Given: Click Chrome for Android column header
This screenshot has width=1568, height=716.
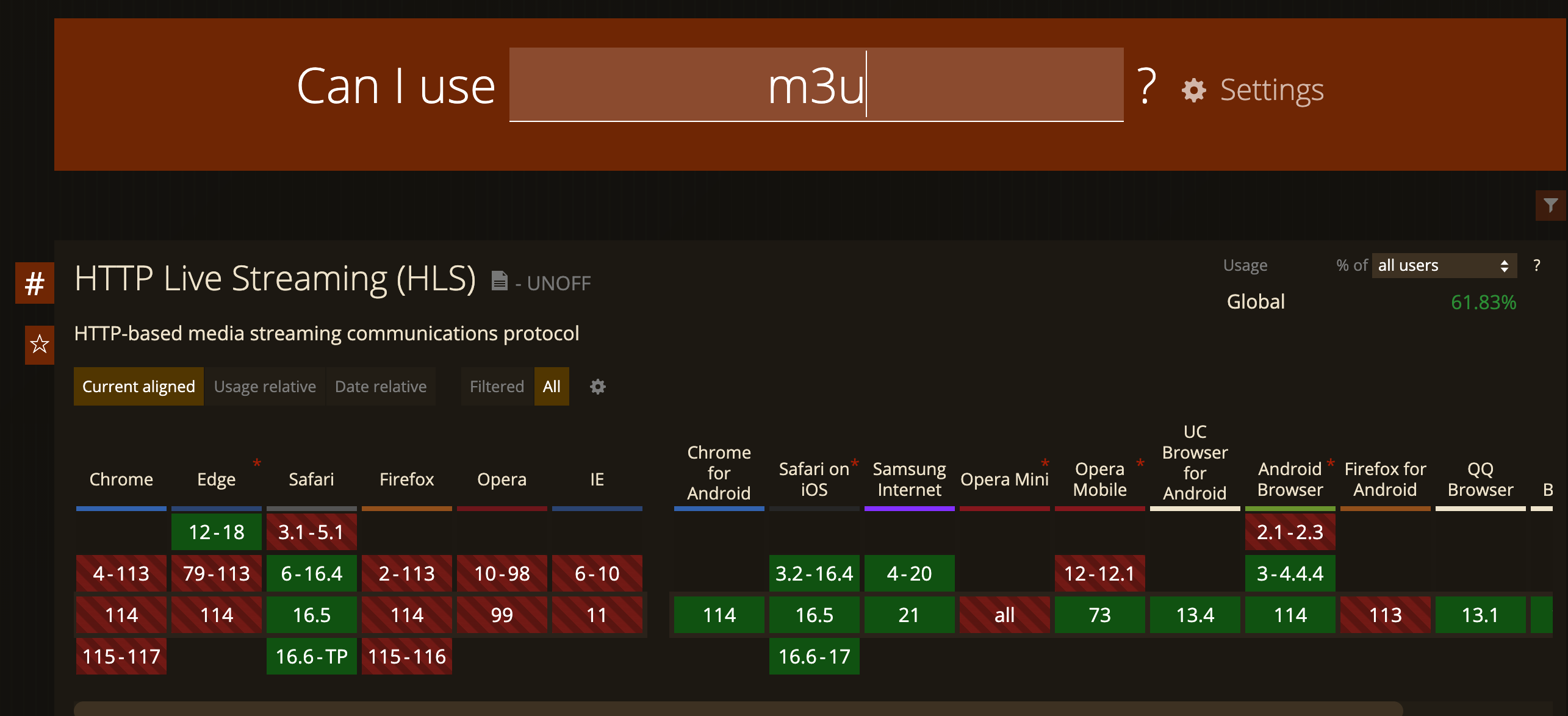Looking at the screenshot, I should [x=719, y=473].
